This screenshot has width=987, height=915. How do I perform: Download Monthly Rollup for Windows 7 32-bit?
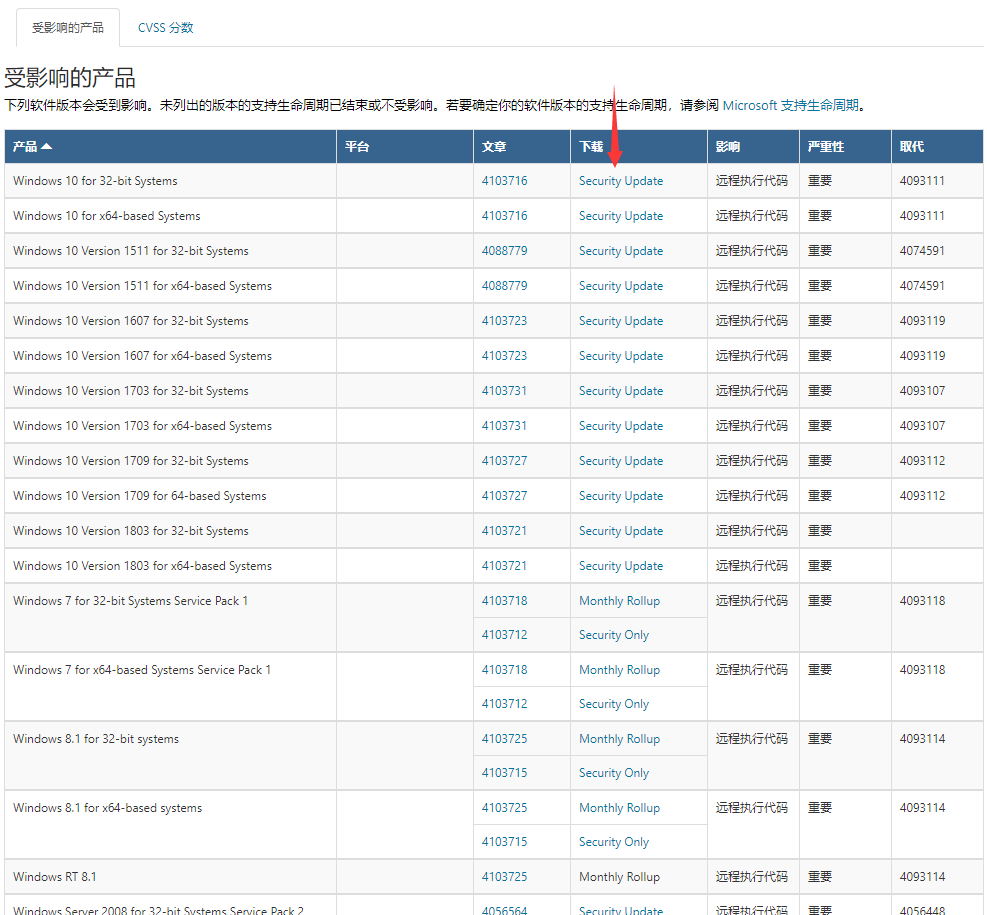pos(619,601)
